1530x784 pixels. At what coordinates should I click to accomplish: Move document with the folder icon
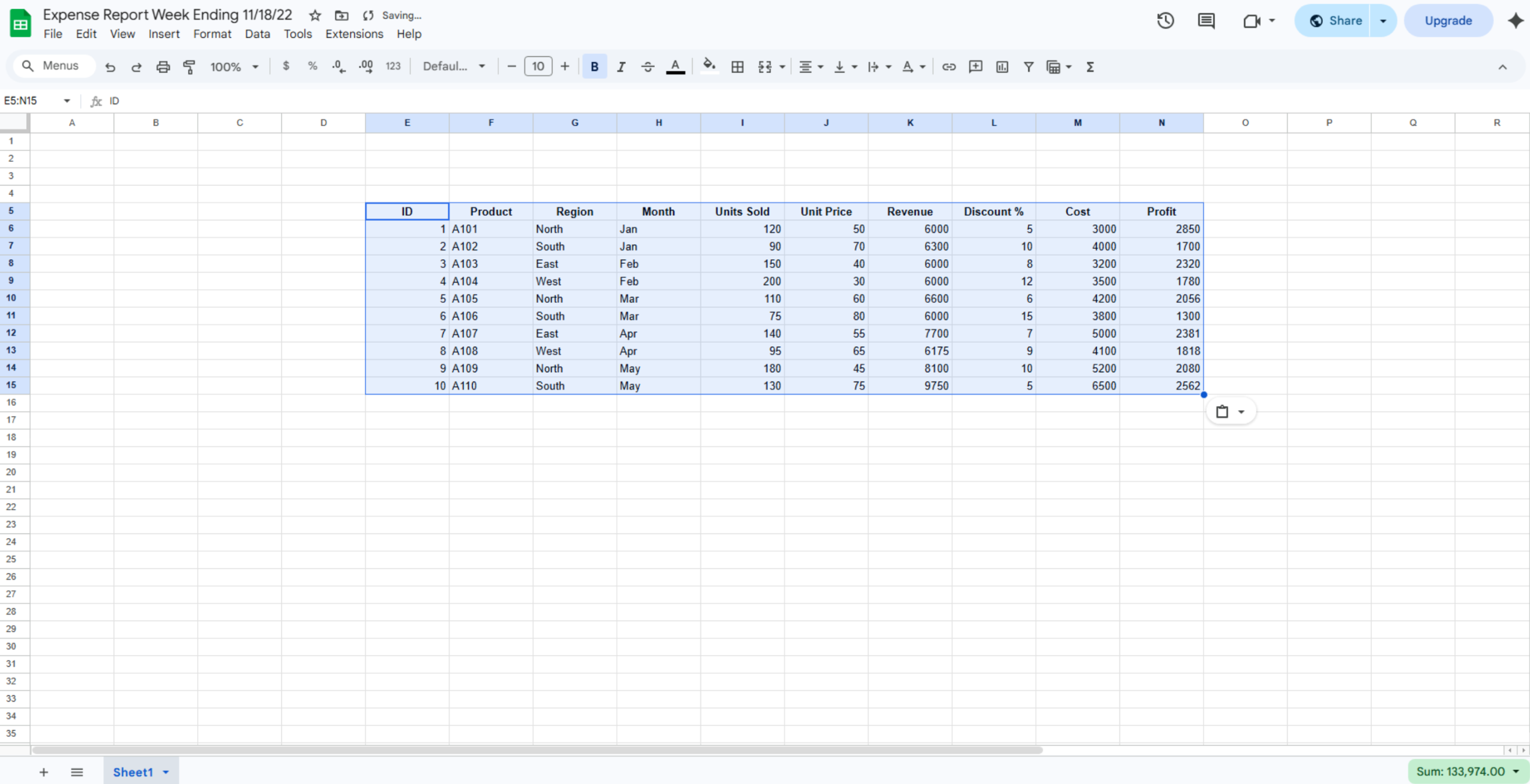(x=342, y=16)
